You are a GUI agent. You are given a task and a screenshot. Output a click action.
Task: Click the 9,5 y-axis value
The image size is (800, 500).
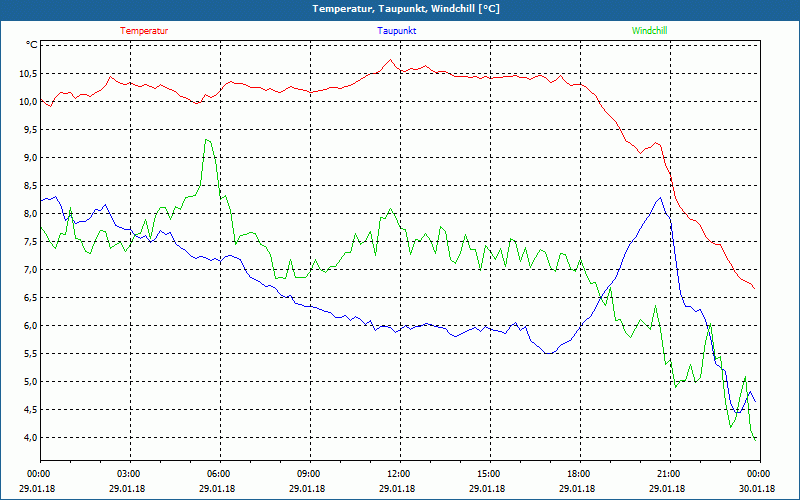pos(31,130)
